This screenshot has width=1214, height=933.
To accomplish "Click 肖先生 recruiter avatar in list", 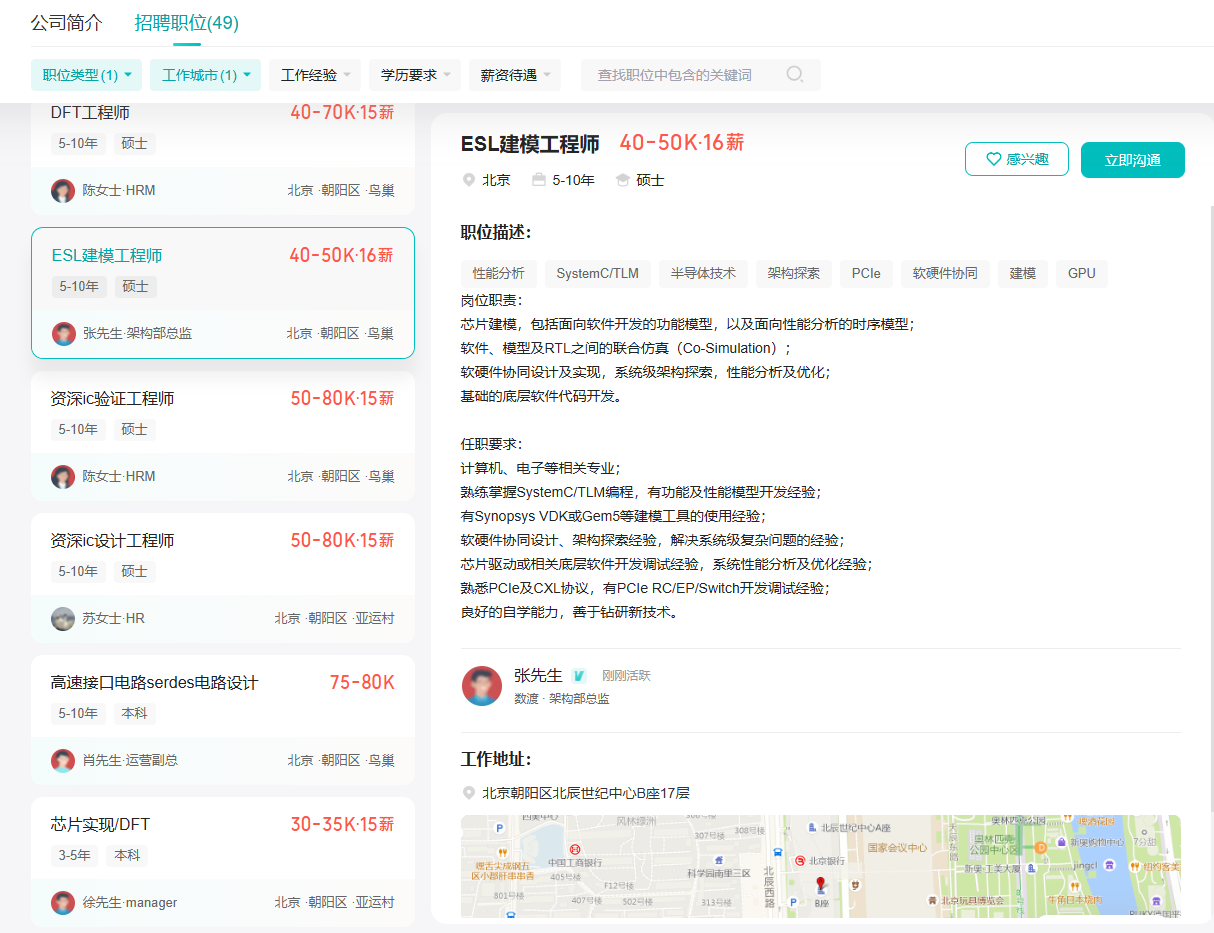I will tap(63, 760).
